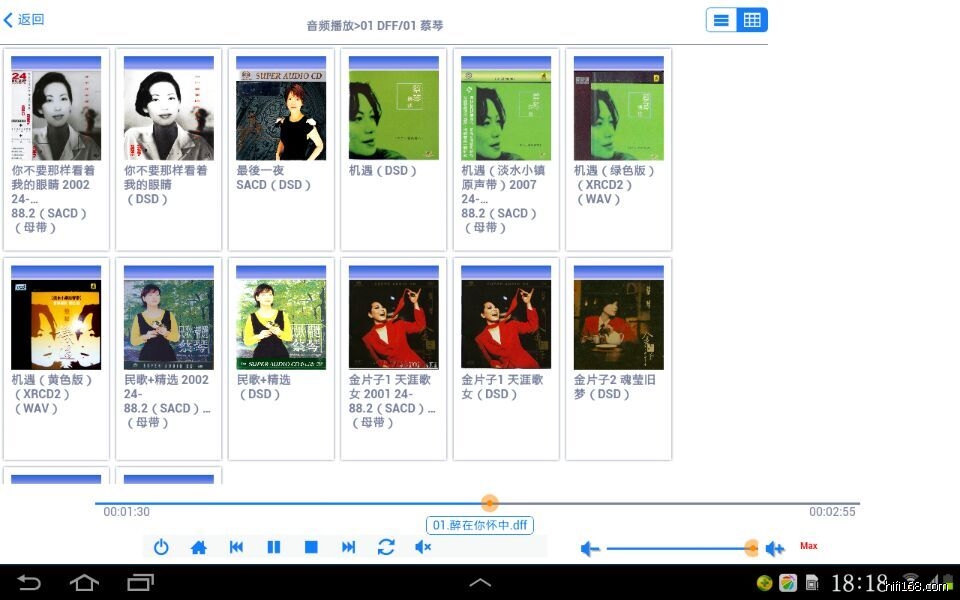Expand the Android bottom bar up-chevron
The height and width of the screenshot is (600, 960).
tap(480, 582)
